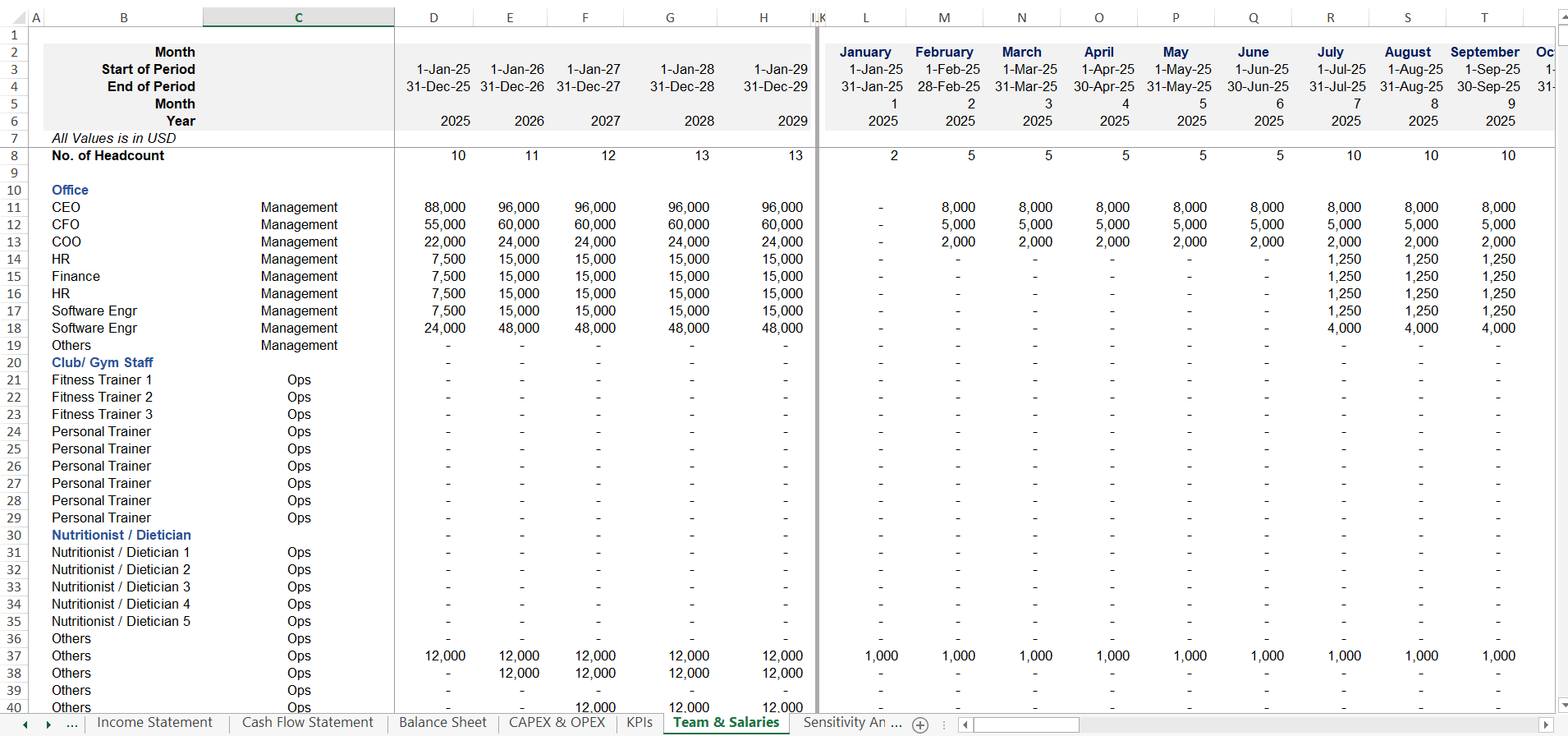Click the Finance row label
This screenshot has height=736, width=1568.
point(76,276)
